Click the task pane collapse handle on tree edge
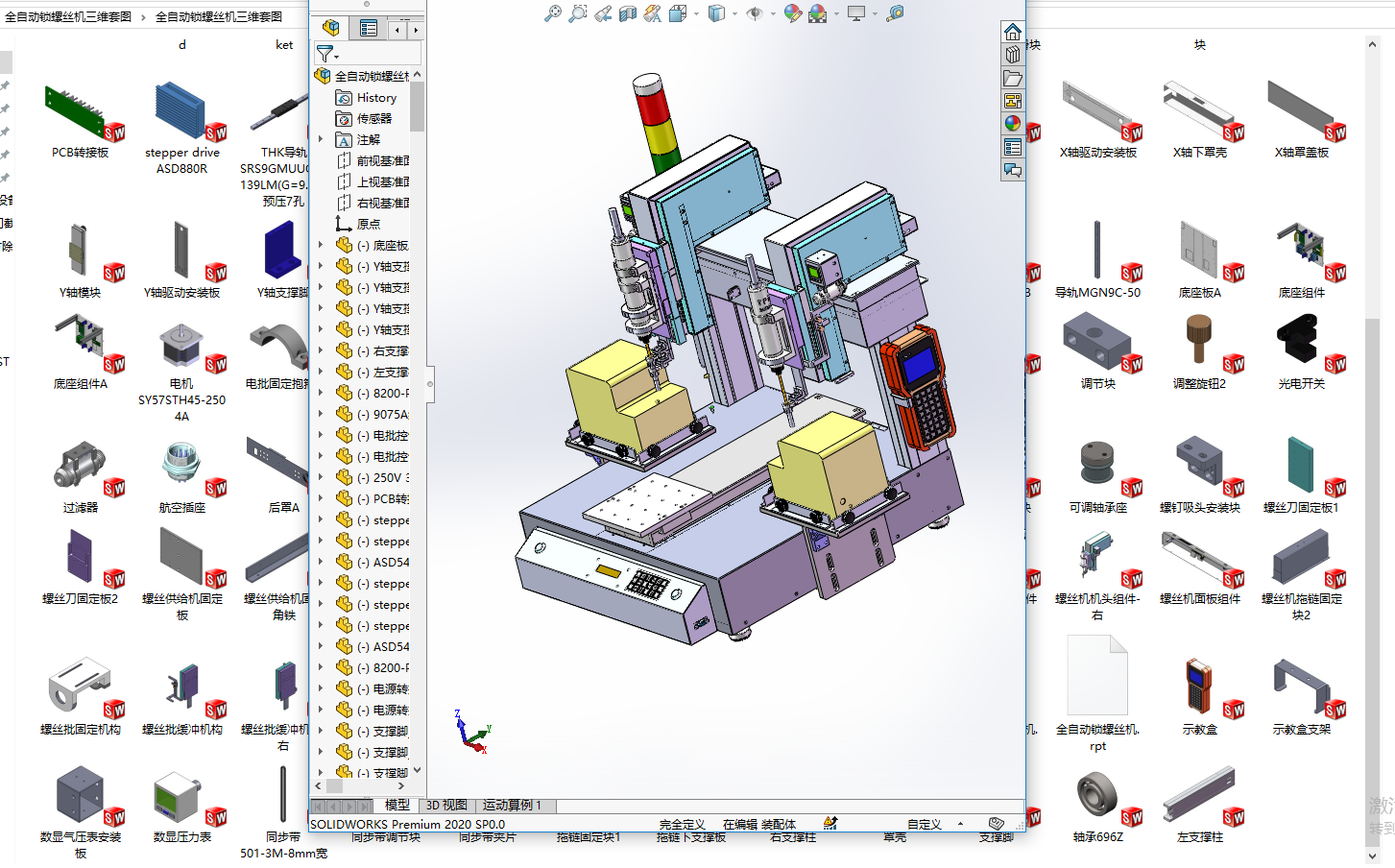This screenshot has width=1395, height=868. click(430, 384)
